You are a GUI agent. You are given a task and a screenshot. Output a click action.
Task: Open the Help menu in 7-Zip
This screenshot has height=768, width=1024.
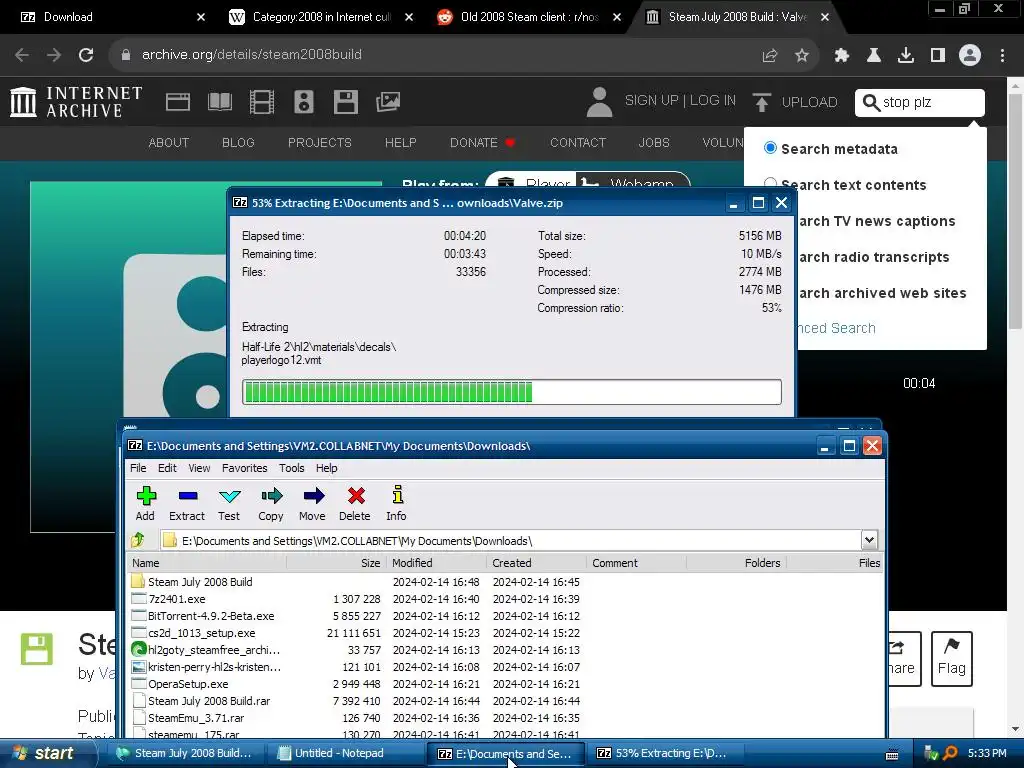point(327,468)
